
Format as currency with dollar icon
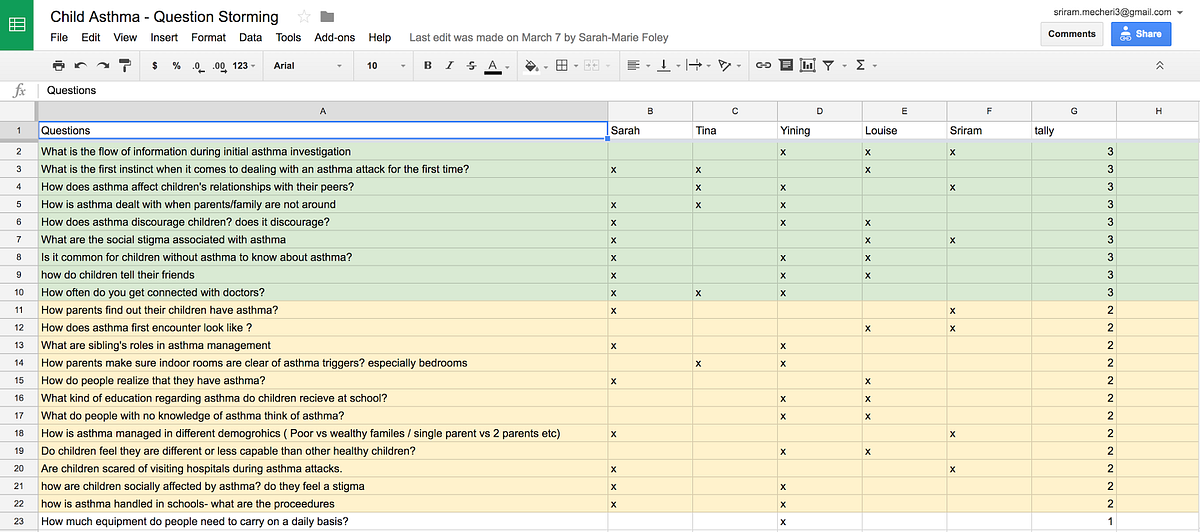(x=155, y=65)
